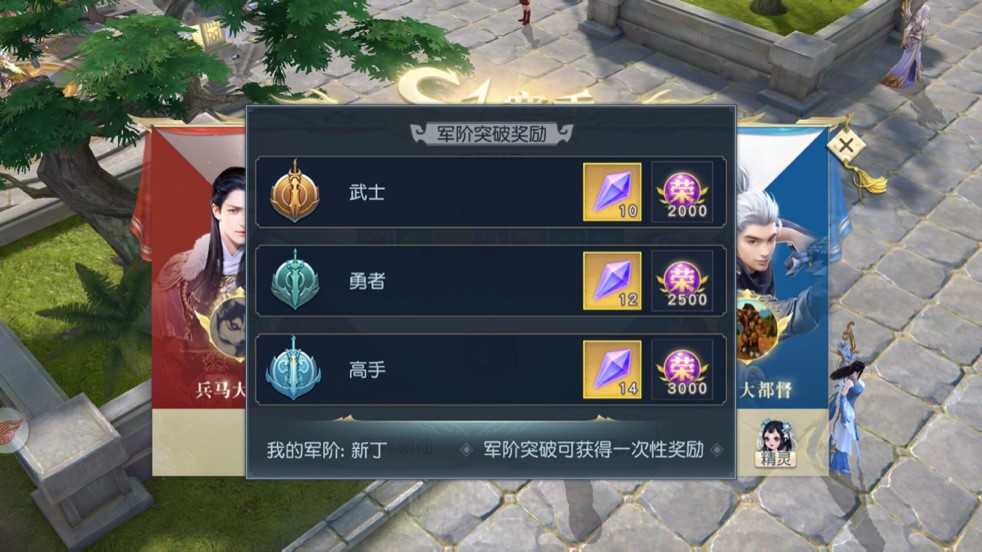
Task: Tap the 武士 rank badge icon
Action: [294, 191]
